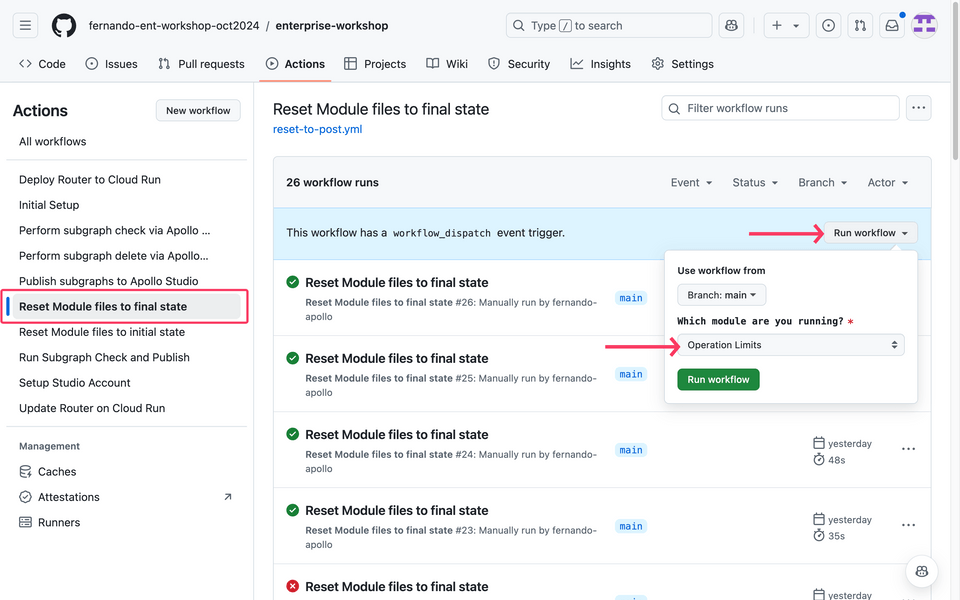Open the Operation Limits module select
This screenshot has height=600, width=960.
[x=790, y=345]
